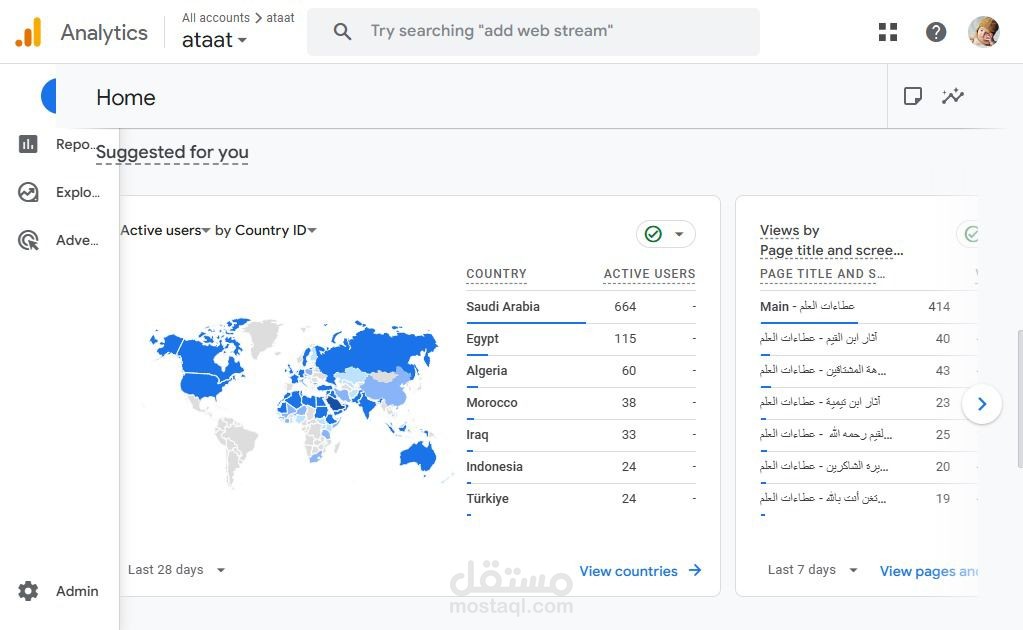1023x630 pixels.
Task: Open the Explore sidebar icon
Action: tap(28, 192)
